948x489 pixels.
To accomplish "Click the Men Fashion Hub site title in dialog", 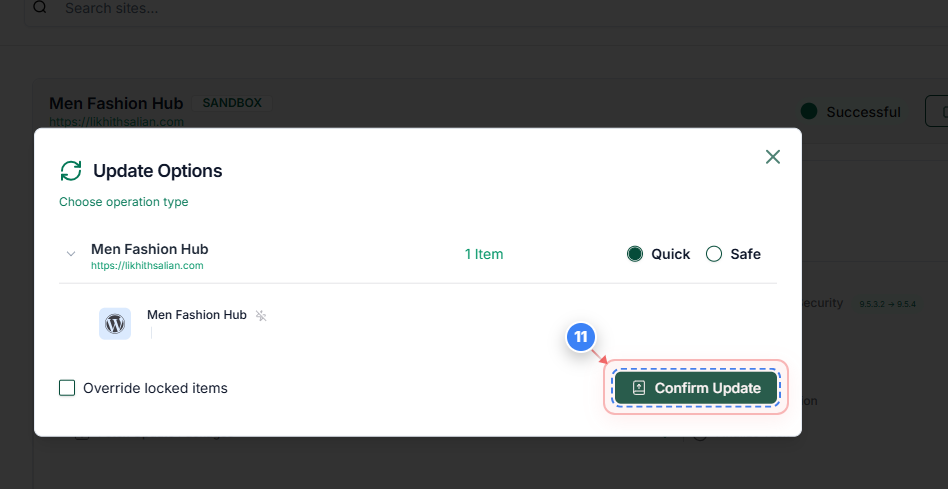I will click(x=149, y=249).
